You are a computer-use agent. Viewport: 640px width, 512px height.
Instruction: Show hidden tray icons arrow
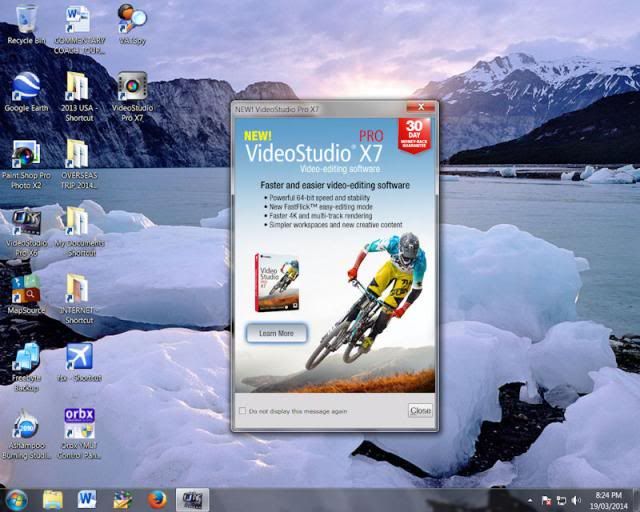[x=530, y=501]
